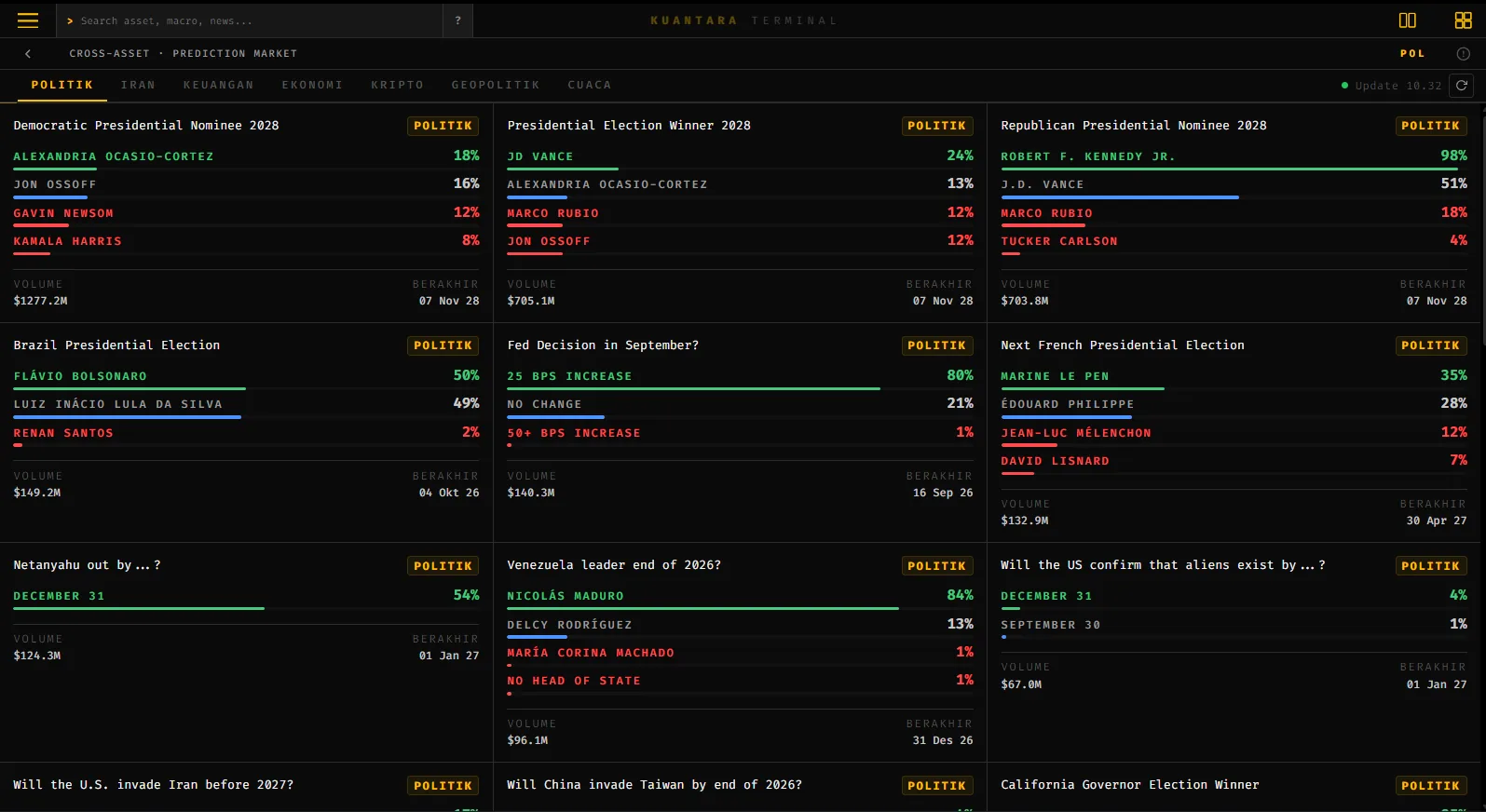1486x812 pixels.
Task: Select the Tucker Carlson outcome
Action: click(x=1234, y=242)
